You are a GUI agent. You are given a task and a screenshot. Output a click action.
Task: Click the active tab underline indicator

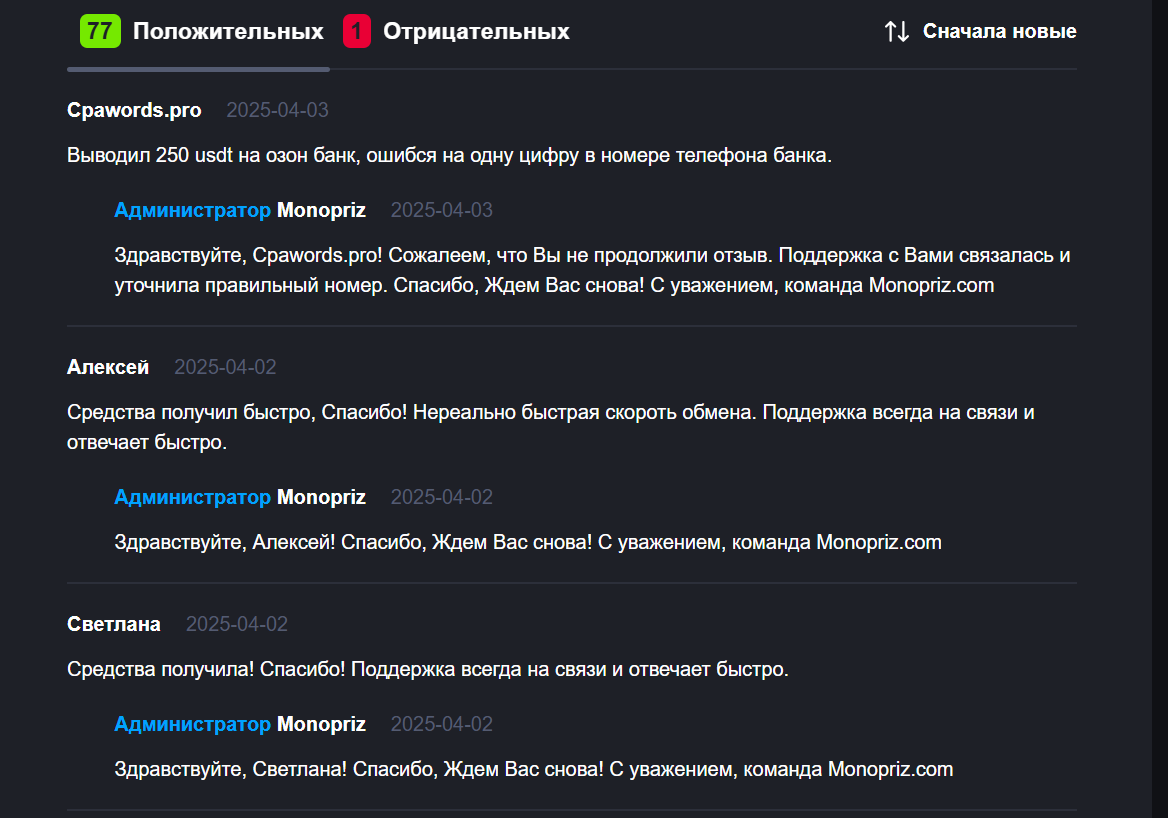tap(198, 69)
